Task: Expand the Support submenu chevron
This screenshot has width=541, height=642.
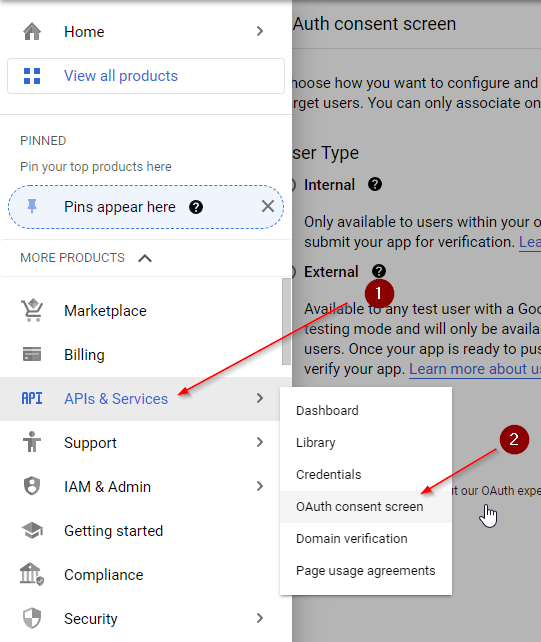Action: (x=260, y=442)
